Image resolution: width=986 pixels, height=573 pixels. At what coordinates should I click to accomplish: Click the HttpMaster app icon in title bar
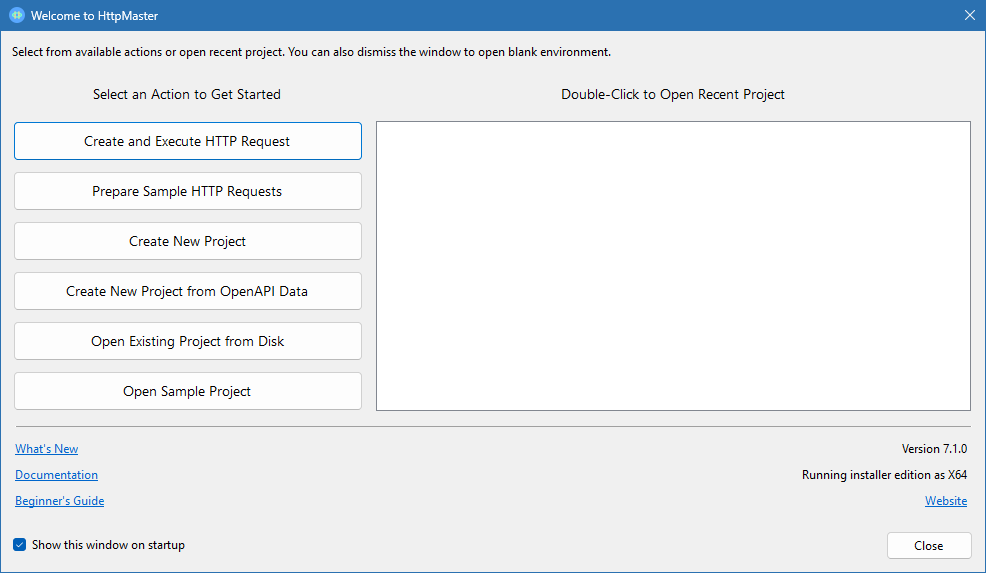coord(17,15)
